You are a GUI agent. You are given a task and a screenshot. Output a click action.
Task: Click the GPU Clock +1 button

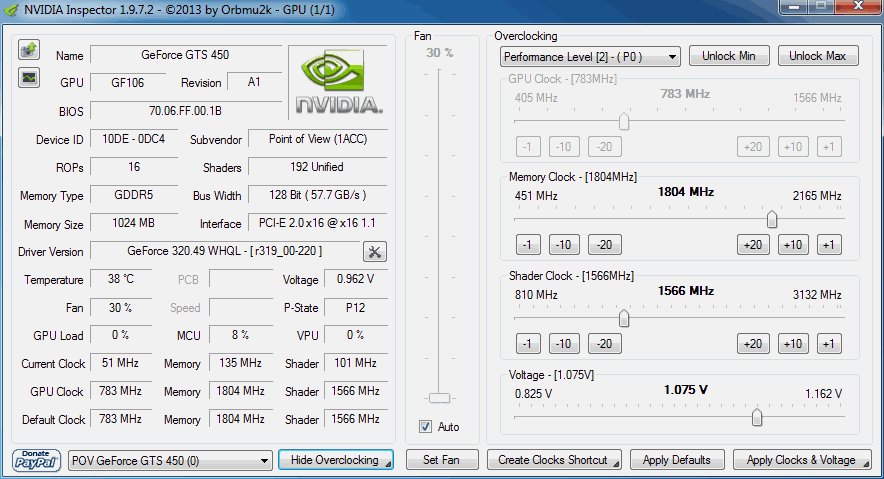point(829,147)
